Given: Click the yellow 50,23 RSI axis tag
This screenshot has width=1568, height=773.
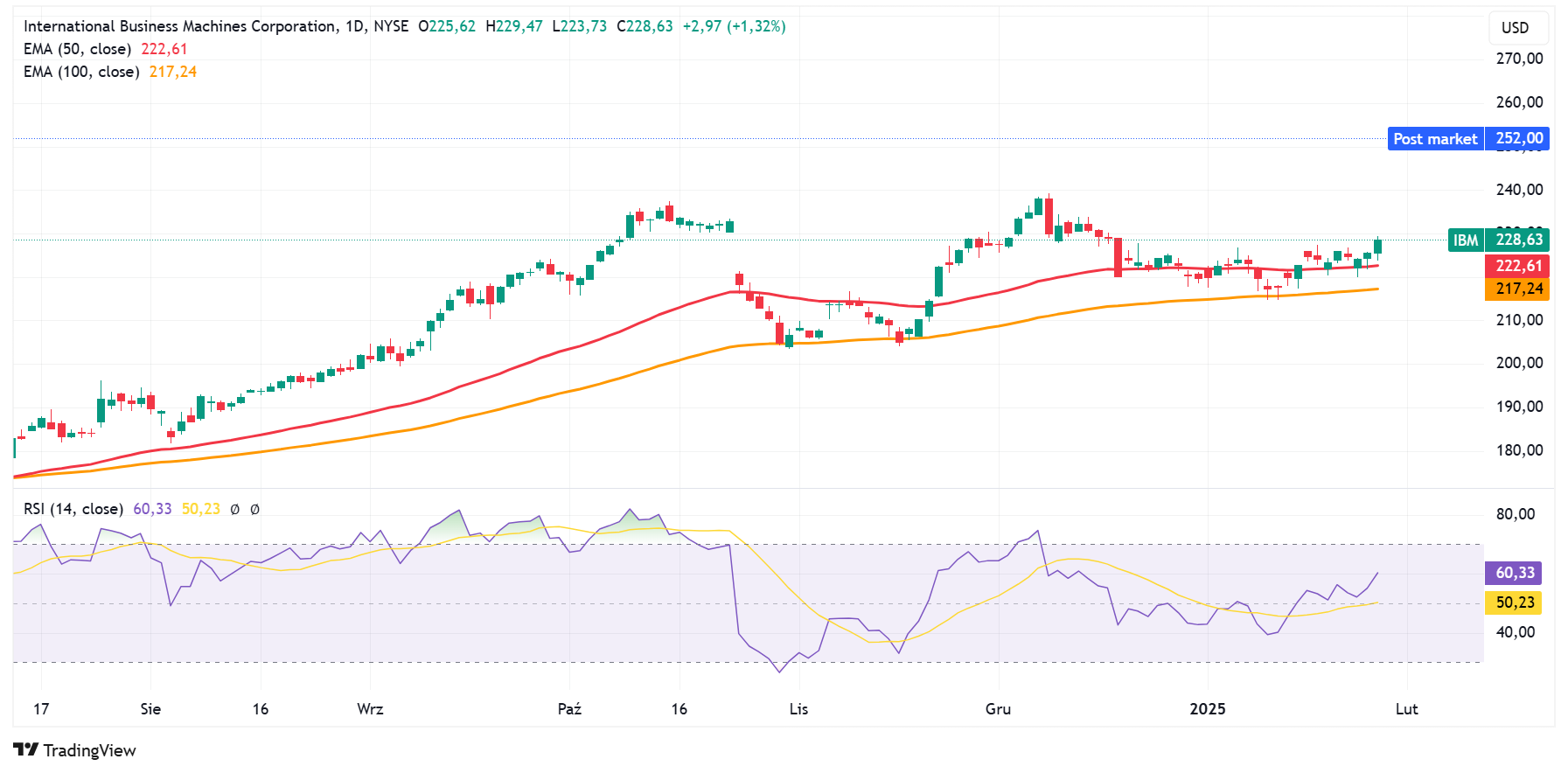Looking at the screenshot, I should tap(1514, 602).
